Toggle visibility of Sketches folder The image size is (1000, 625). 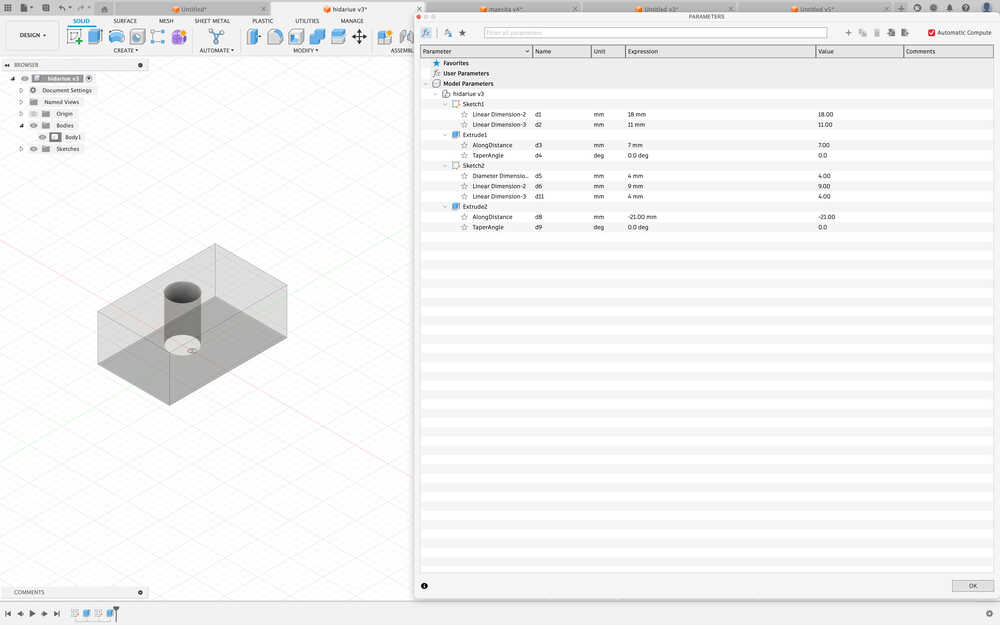(x=34, y=149)
